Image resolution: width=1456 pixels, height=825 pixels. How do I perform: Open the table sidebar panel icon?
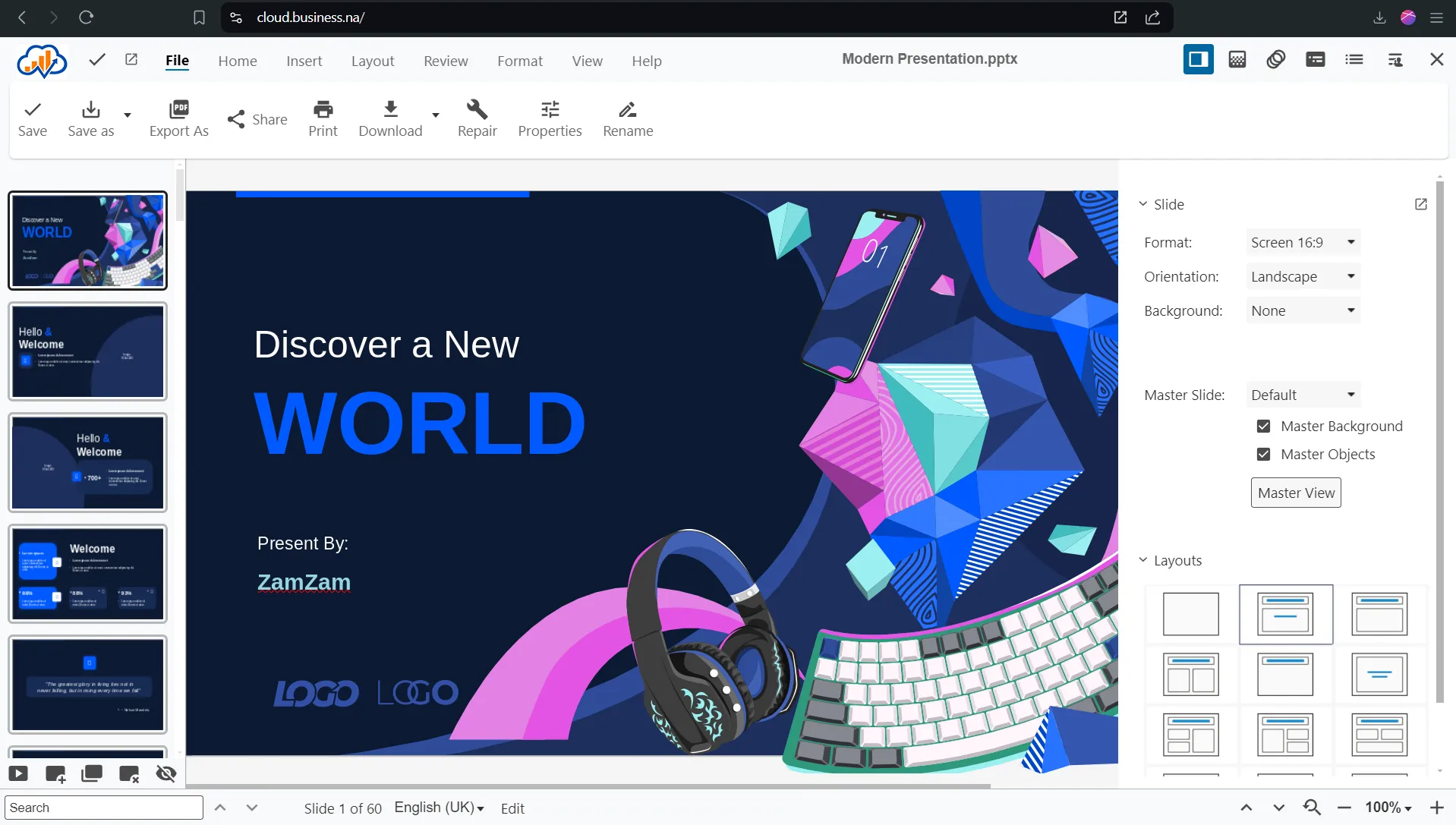pyautogui.click(x=1237, y=59)
